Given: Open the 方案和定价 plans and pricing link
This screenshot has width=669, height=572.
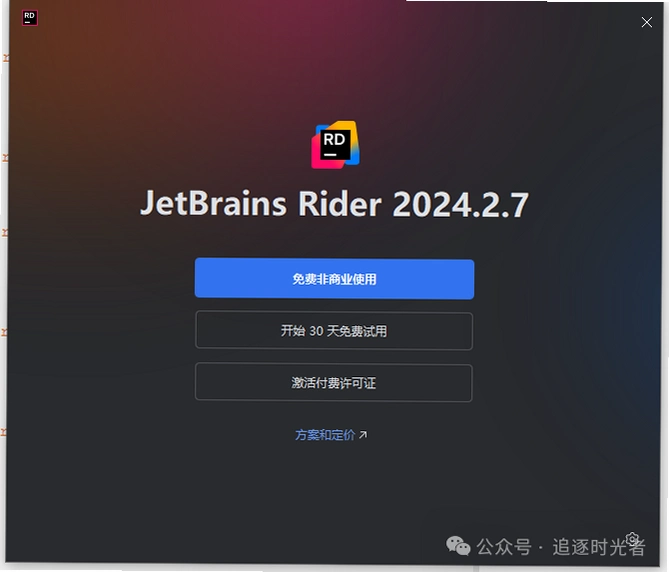Looking at the screenshot, I should [331, 435].
